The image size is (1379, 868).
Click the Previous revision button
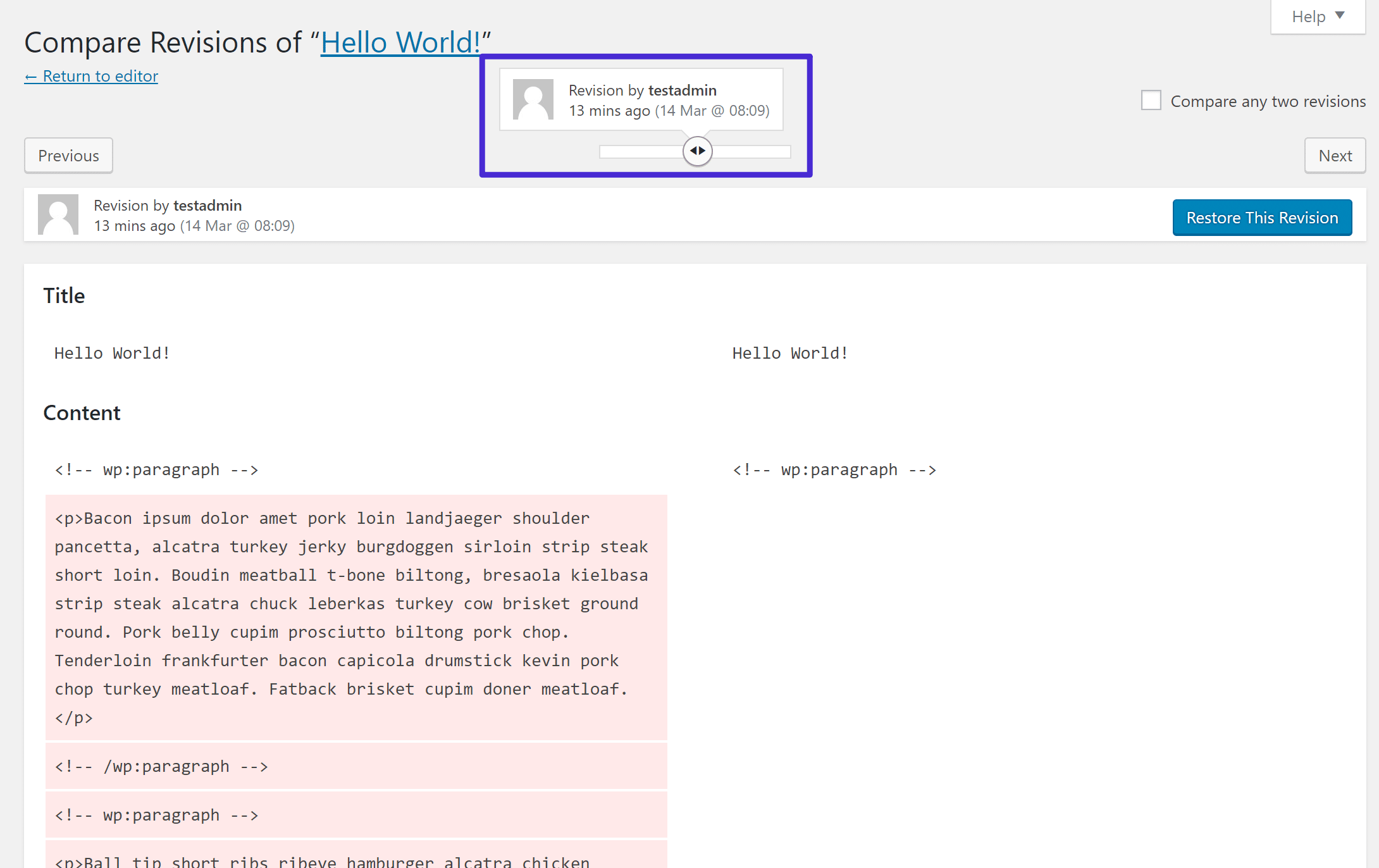pyautogui.click(x=68, y=155)
